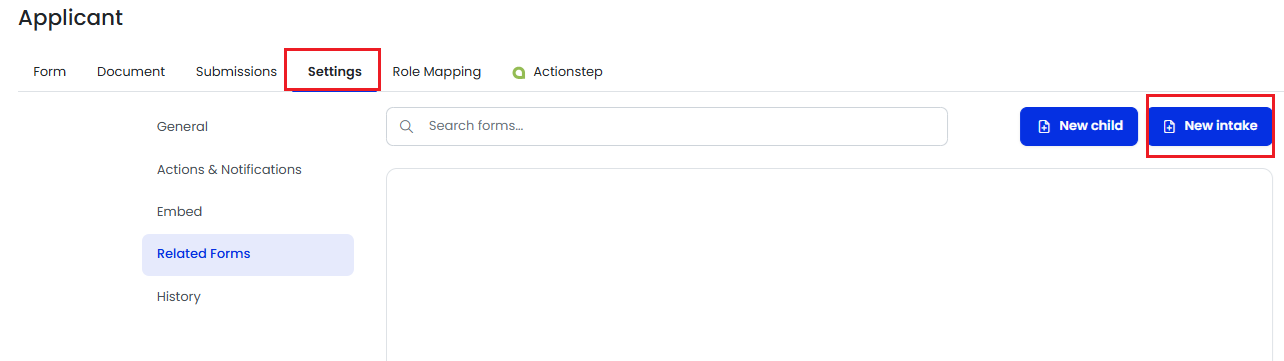Click the New child button
This screenshot has width=1284, height=361.
pyautogui.click(x=1079, y=126)
